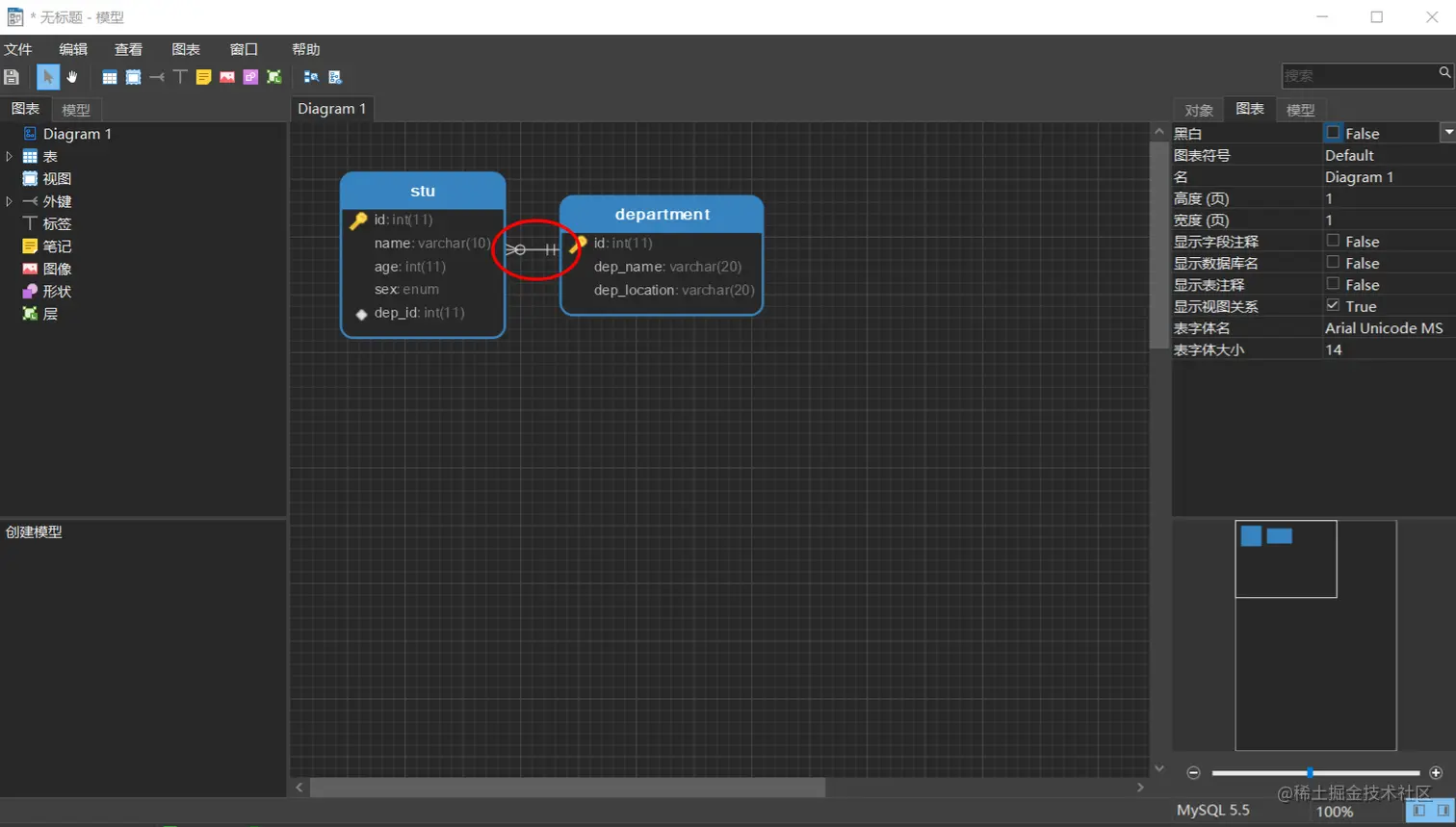Open the 文件 menu
This screenshot has height=827, width=1456.
[18, 49]
